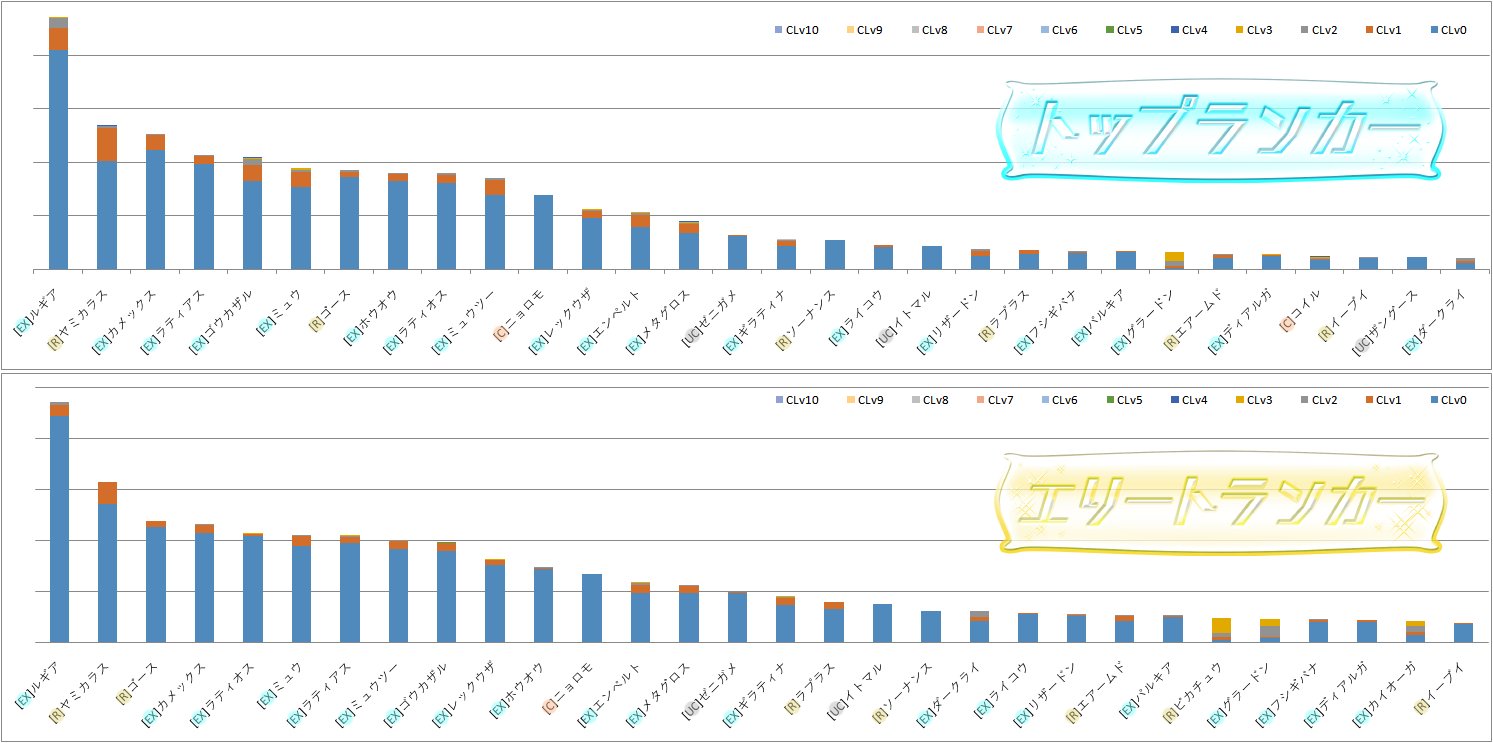Select the ルギア bar in the トップランカー chart
This screenshot has height=743, width=1493.
coord(59,143)
